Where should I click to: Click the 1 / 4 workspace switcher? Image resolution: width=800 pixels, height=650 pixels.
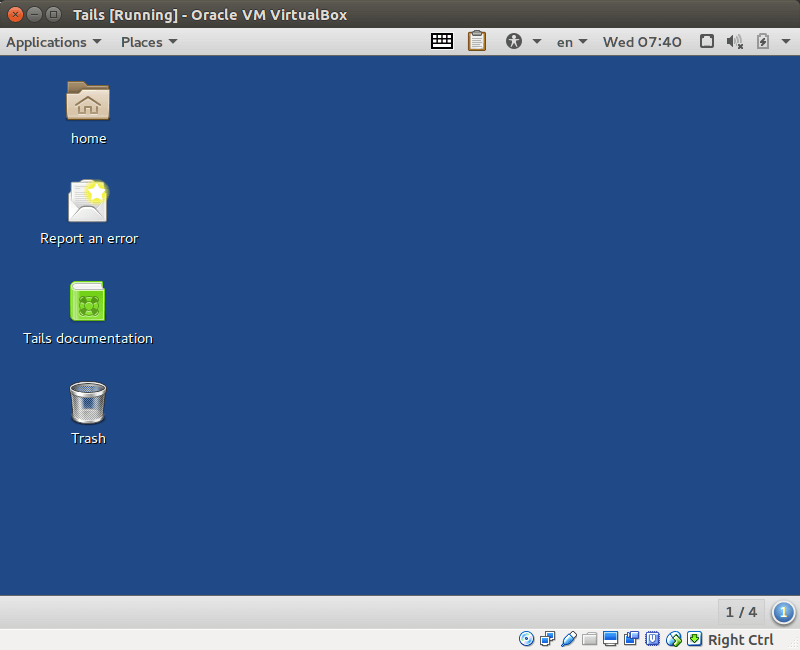tap(741, 611)
